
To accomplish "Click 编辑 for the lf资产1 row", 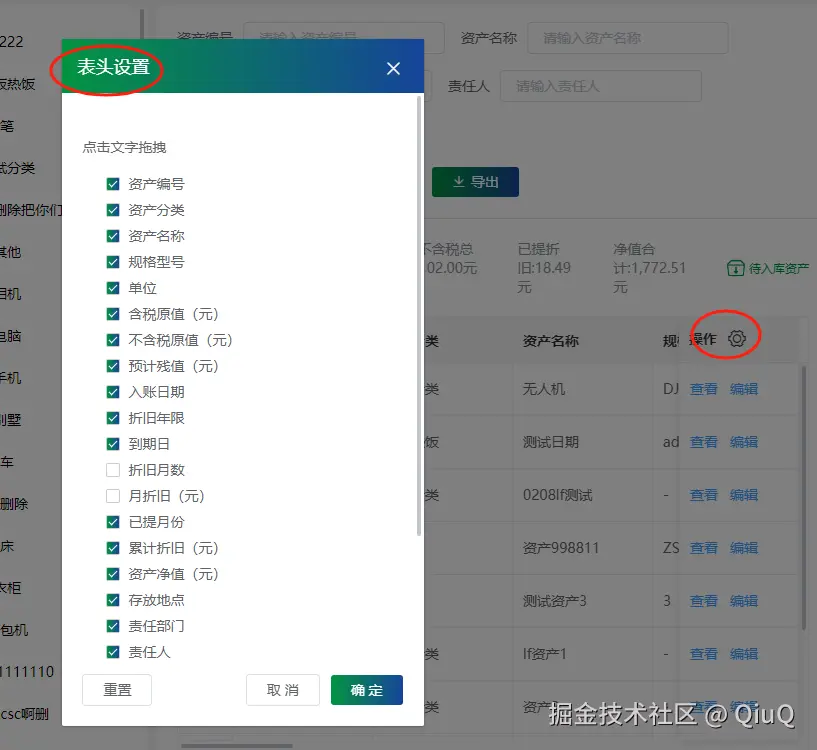I will [744, 654].
